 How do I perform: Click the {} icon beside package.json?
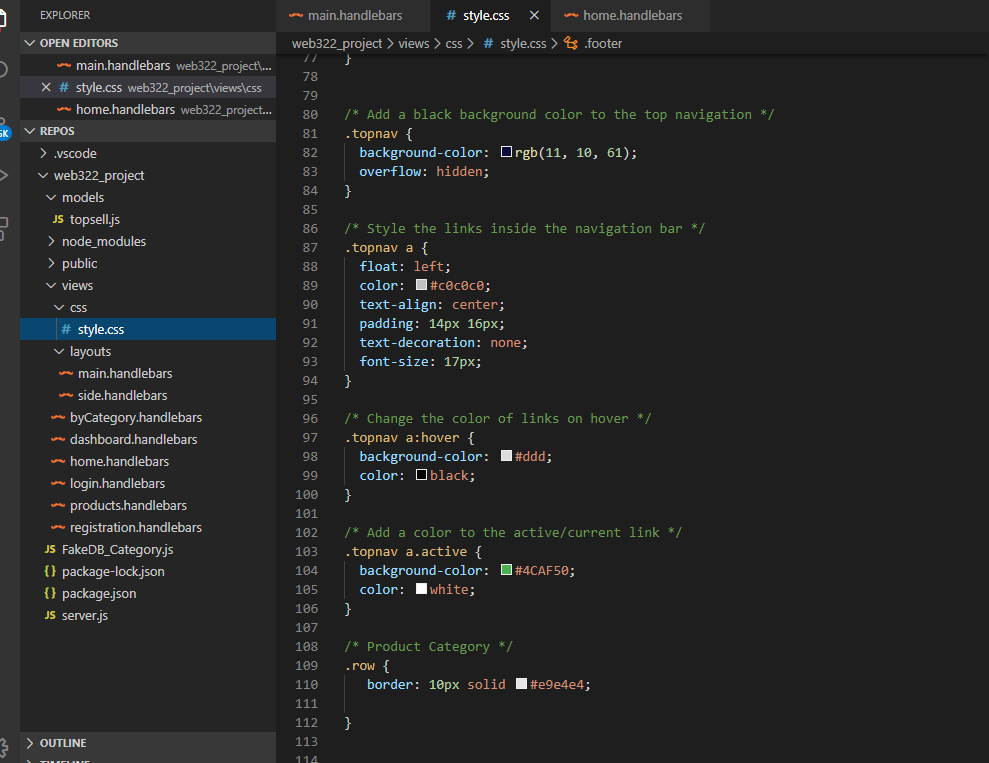tap(49, 593)
